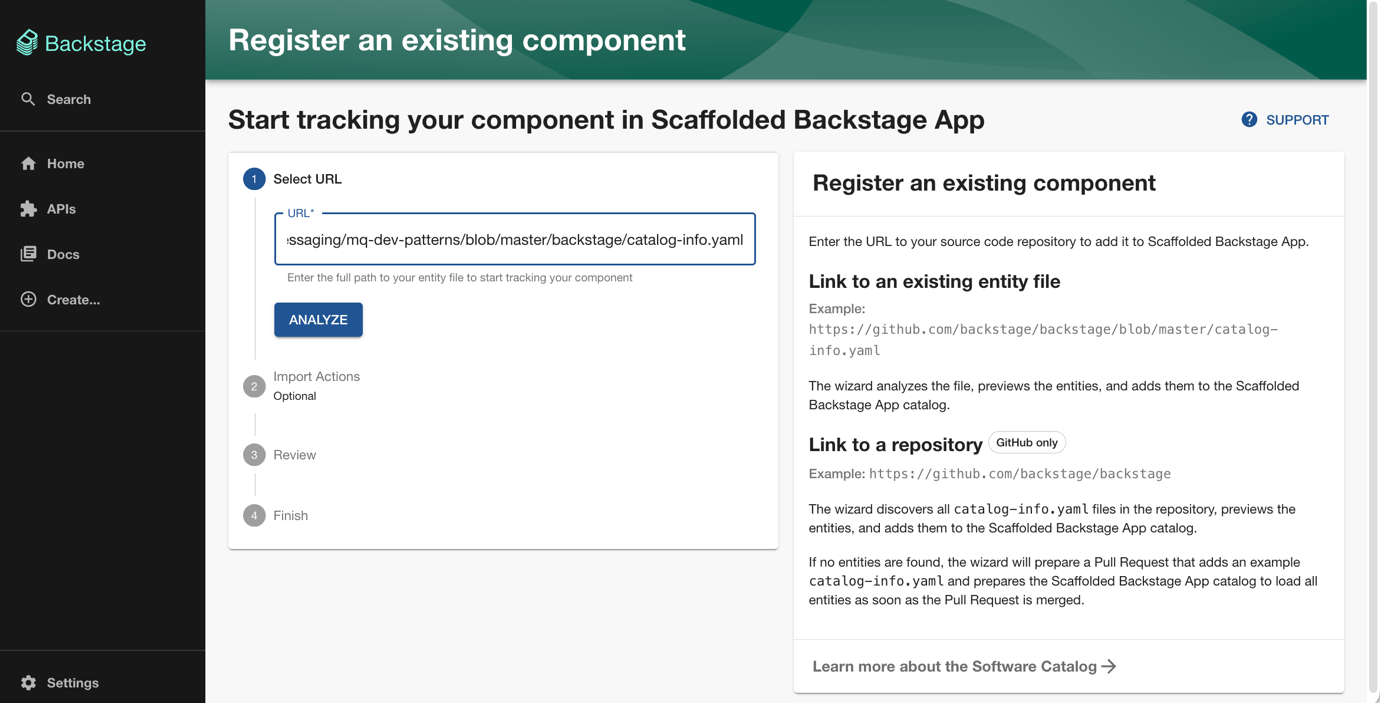1380x703 pixels.
Task: Open the Docs section from the sidebar
Action: (x=27, y=253)
